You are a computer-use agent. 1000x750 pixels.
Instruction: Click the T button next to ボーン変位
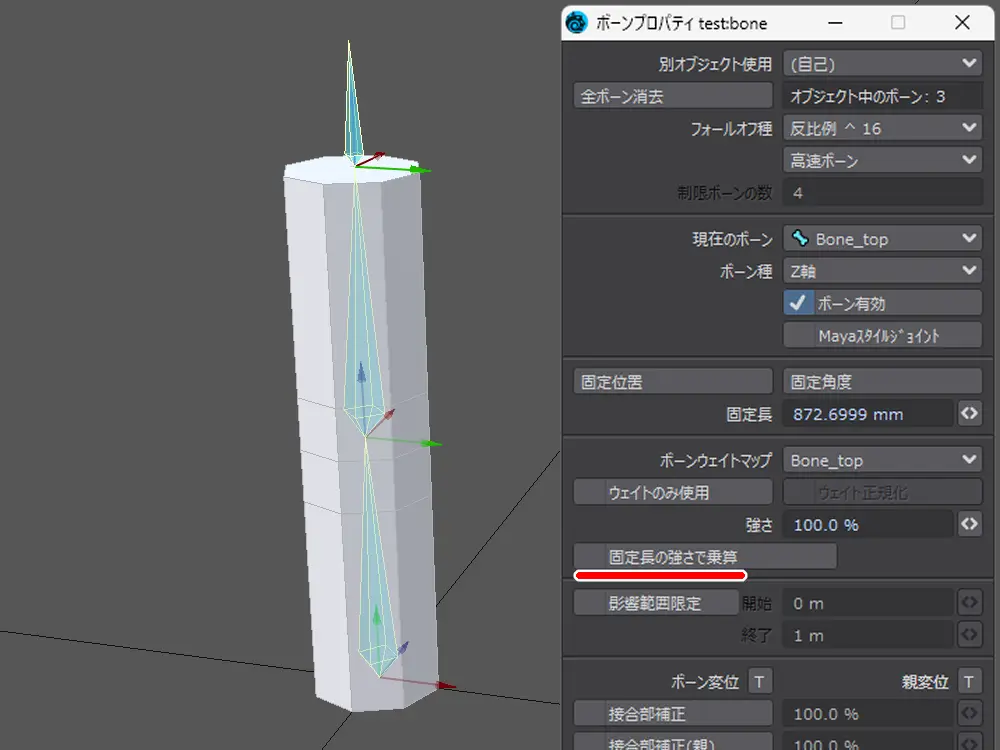coord(760,682)
